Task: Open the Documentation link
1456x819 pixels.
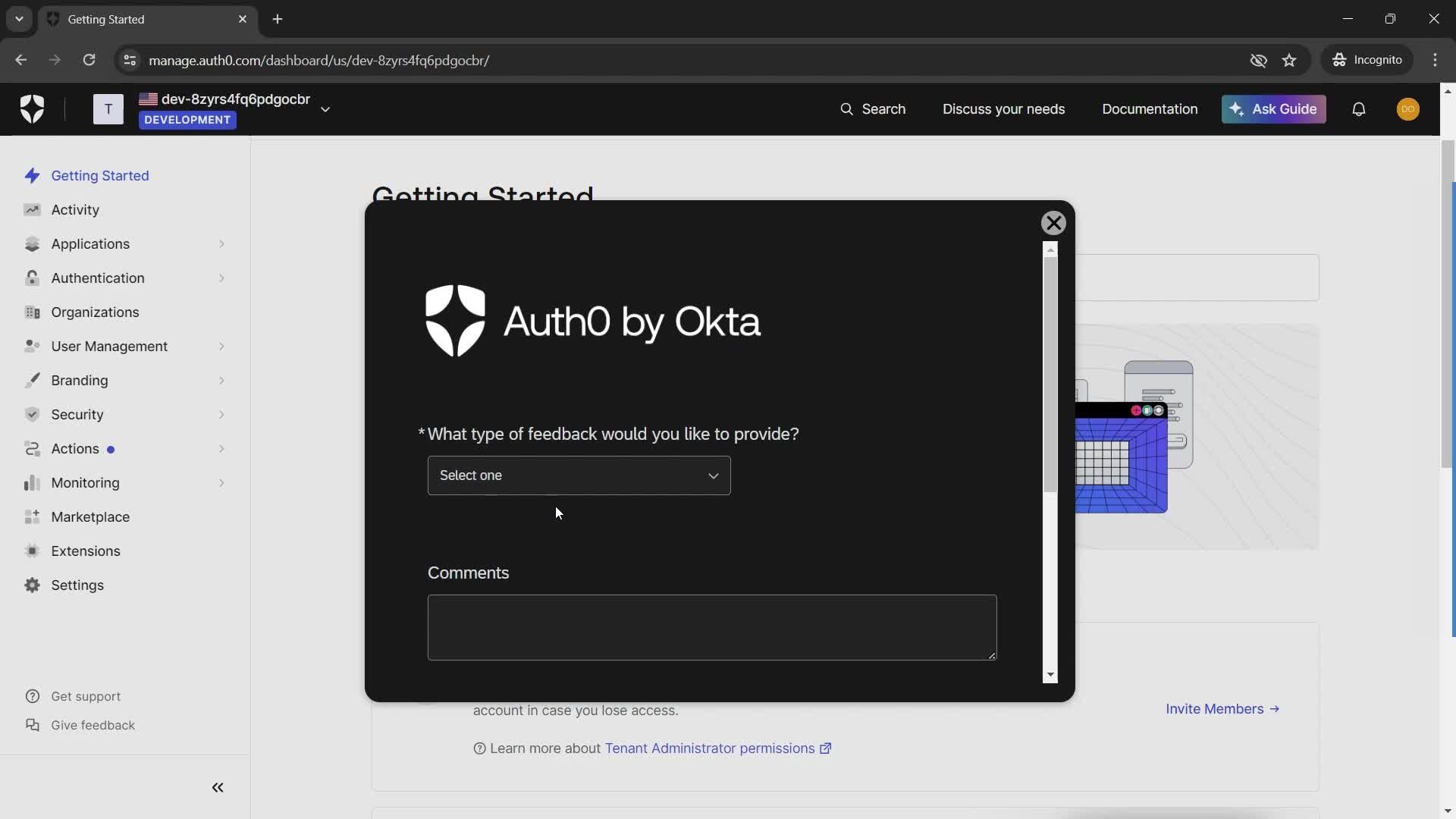Action: (1150, 109)
